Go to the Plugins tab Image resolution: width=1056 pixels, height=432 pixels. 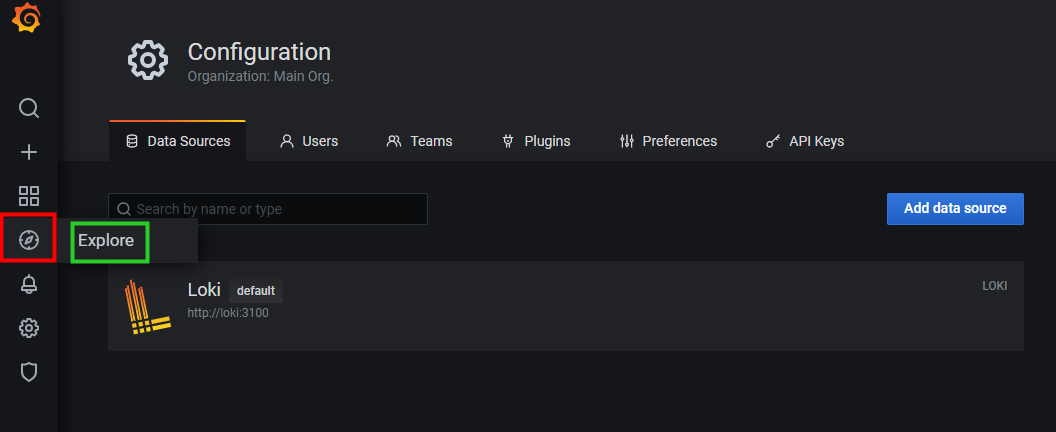coord(536,141)
